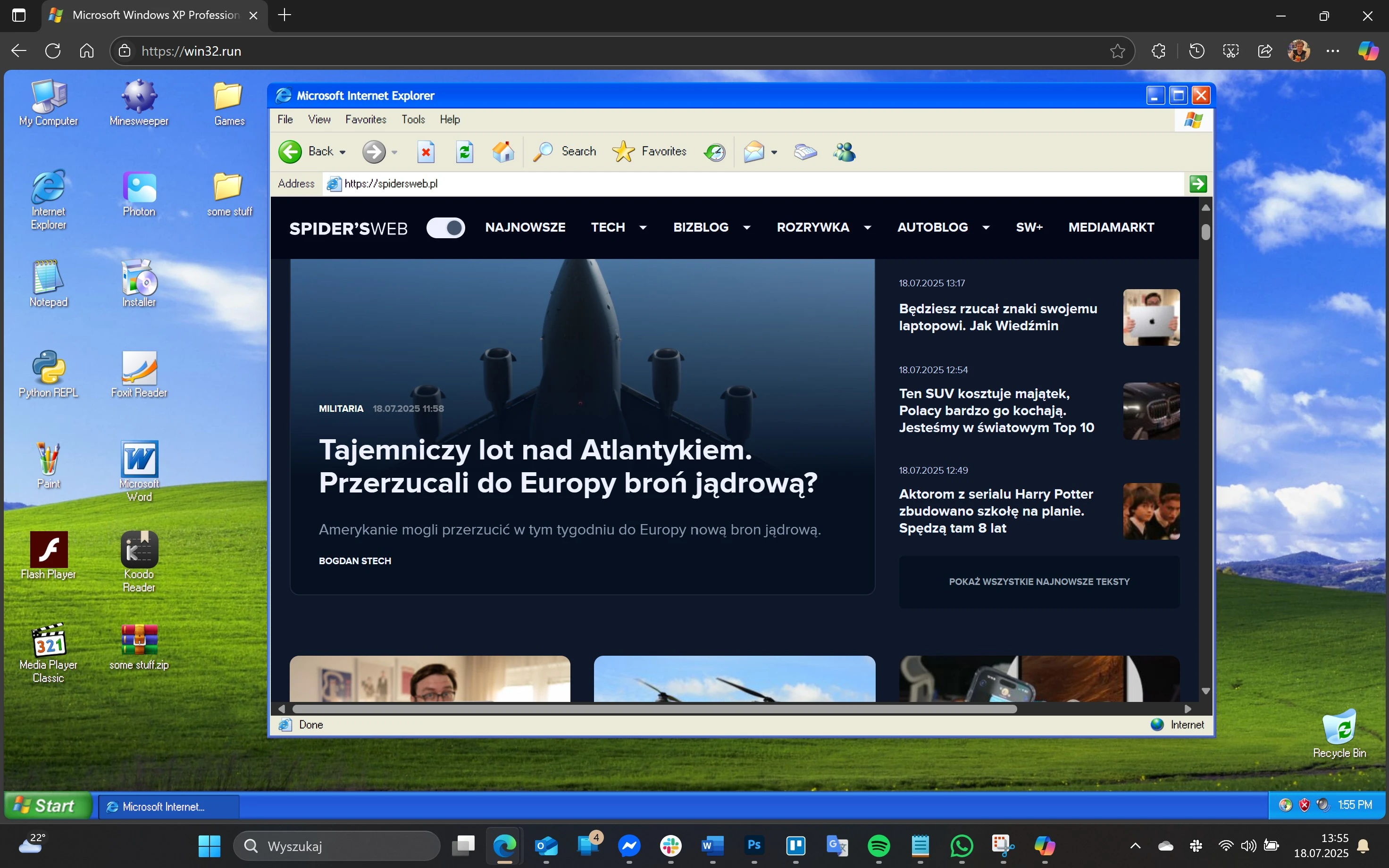1389x868 pixels.
Task: Click the IE Stop button icon
Action: click(425, 152)
